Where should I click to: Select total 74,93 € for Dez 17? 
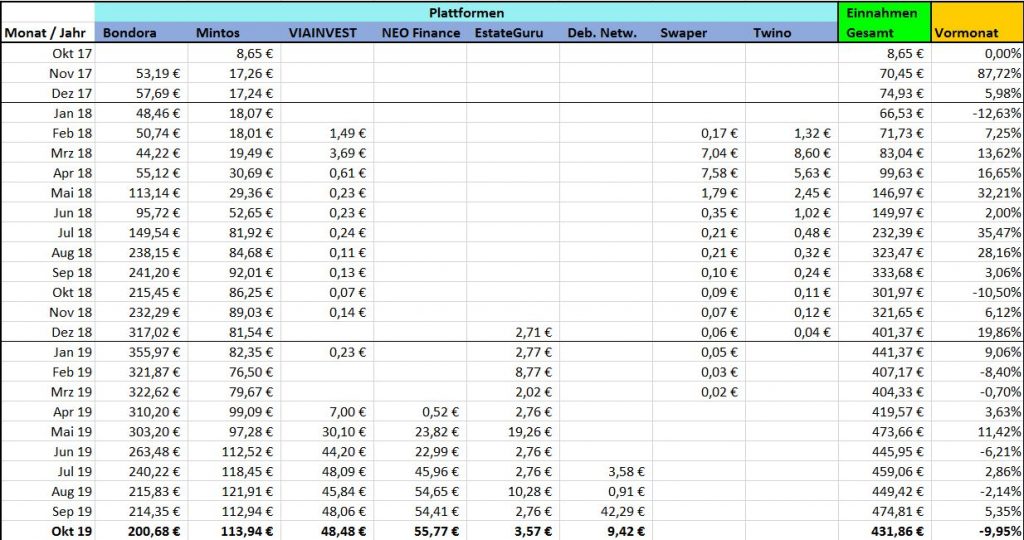tap(884, 93)
